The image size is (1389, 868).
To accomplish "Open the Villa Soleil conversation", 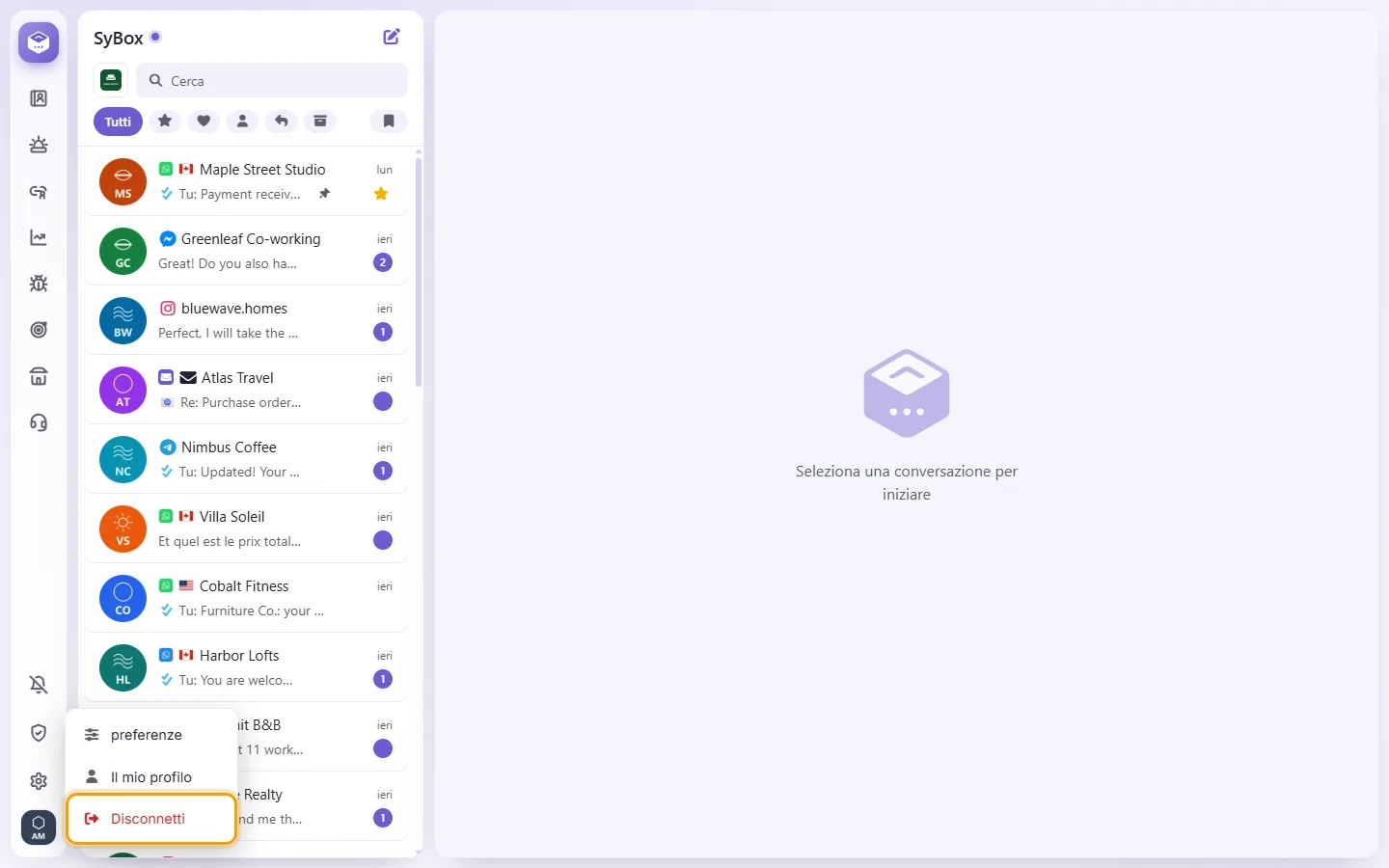I will click(246, 529).
